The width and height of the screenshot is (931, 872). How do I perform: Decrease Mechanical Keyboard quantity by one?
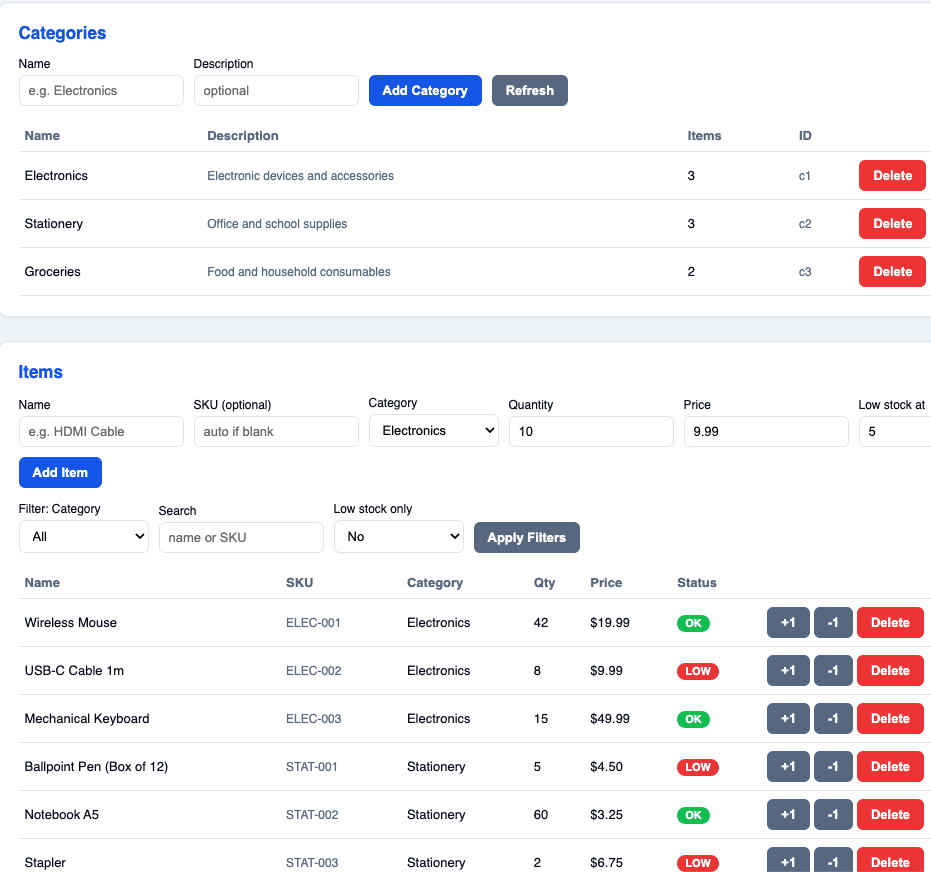click(x=834, y=719)
